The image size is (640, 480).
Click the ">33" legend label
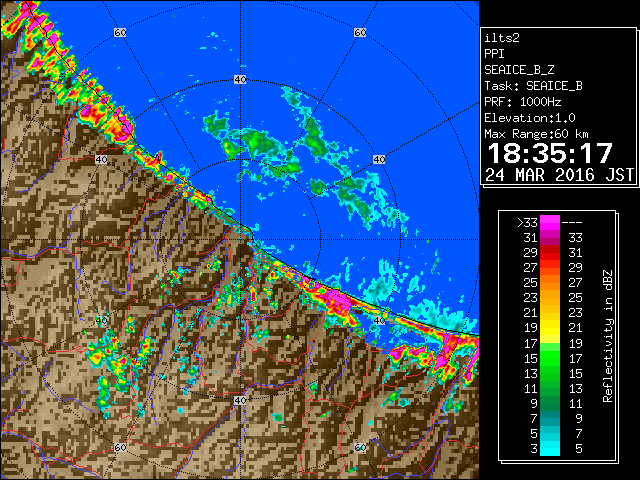pyautogui.click(x=527, y=223)
